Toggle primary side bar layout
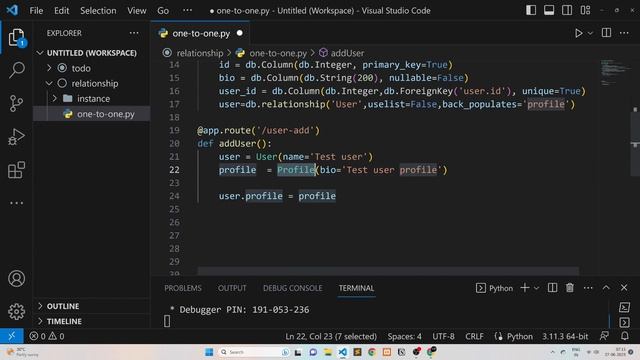The image size is (640, 360). [x=531, y=10]
